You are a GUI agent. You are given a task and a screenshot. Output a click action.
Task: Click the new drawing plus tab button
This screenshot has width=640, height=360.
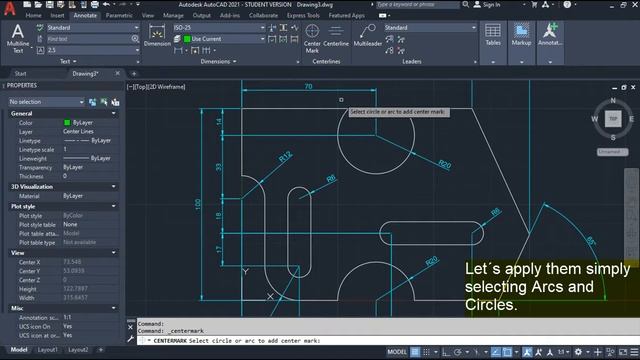coord(134,74)
